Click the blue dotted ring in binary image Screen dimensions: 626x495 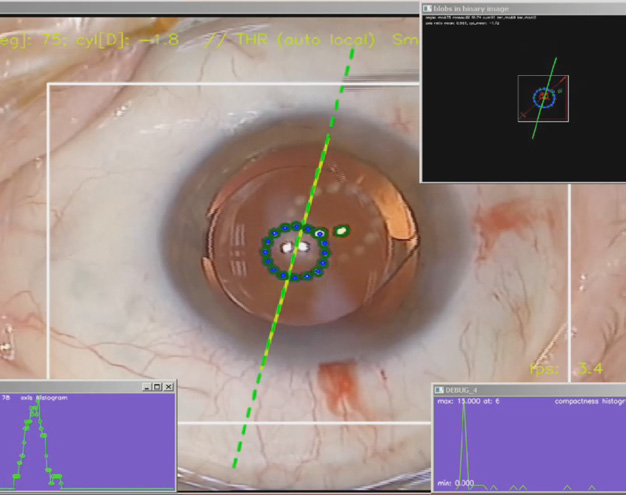tap(543, 98)
